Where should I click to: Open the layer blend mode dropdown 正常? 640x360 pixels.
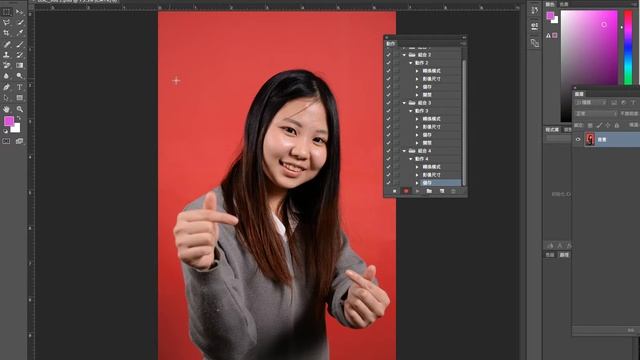pyautogui.click(x=596, y=113)
